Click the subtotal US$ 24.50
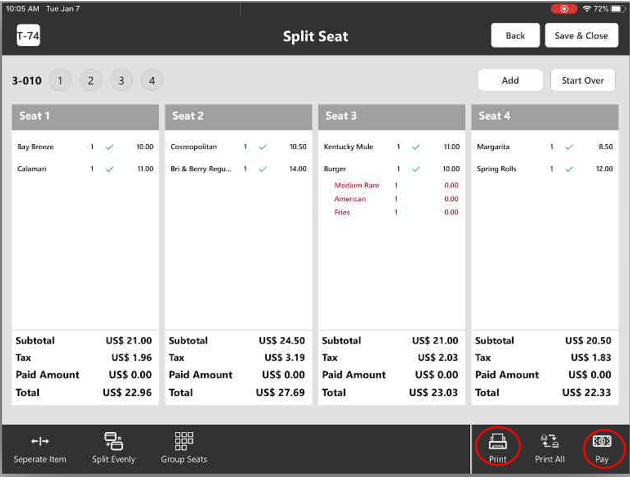This screenshot has width=630, height=480. 282,341
